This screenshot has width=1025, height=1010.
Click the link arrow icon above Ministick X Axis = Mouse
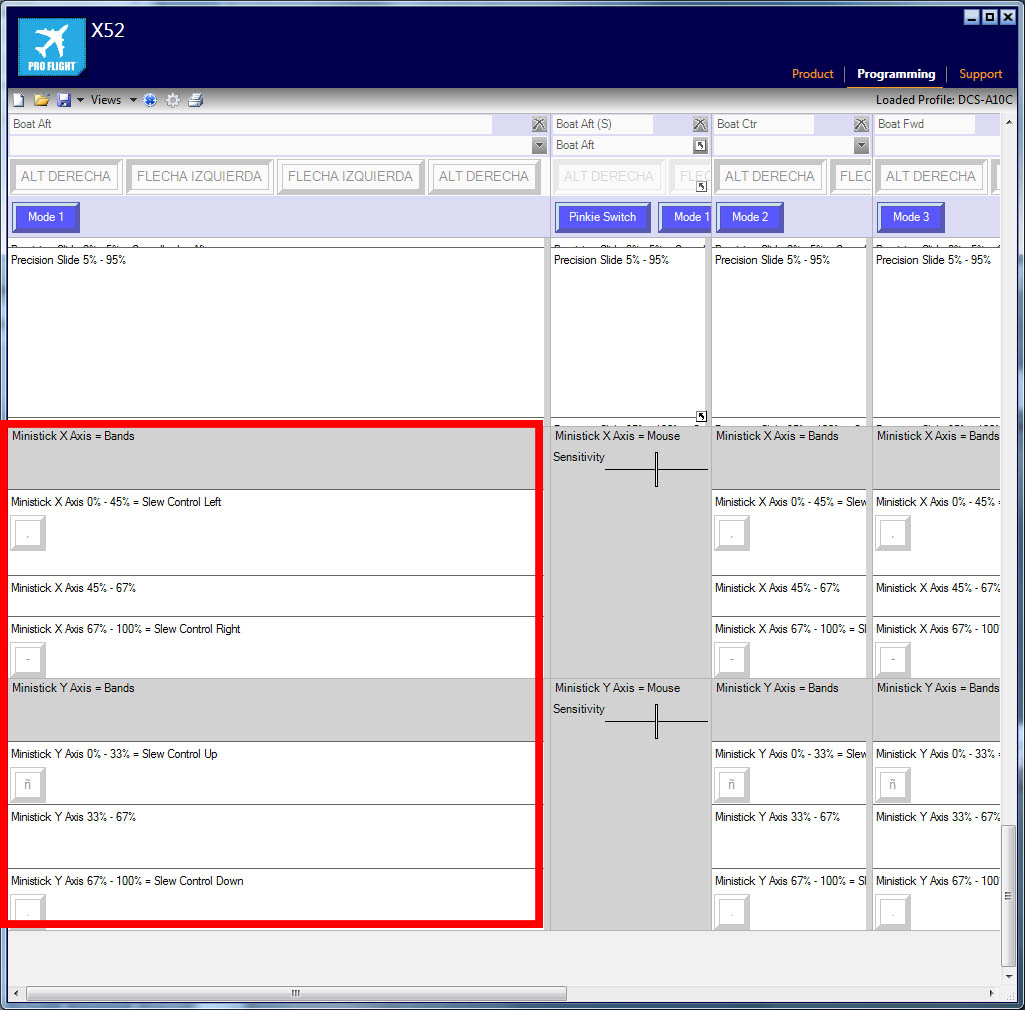[x=701, y=416]
